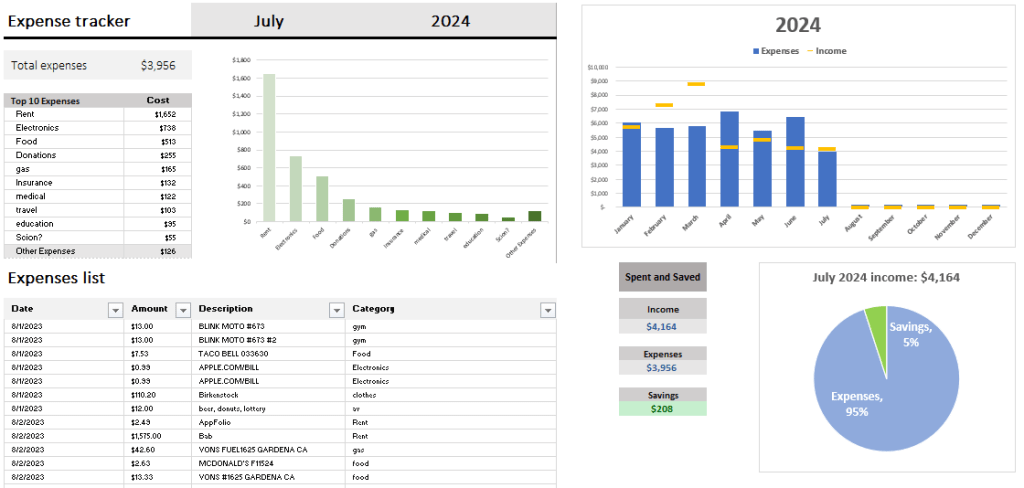Click the Top 10 Expenses table header
The width and height of the screenshot is (1024, 488).
coord(48,101)
